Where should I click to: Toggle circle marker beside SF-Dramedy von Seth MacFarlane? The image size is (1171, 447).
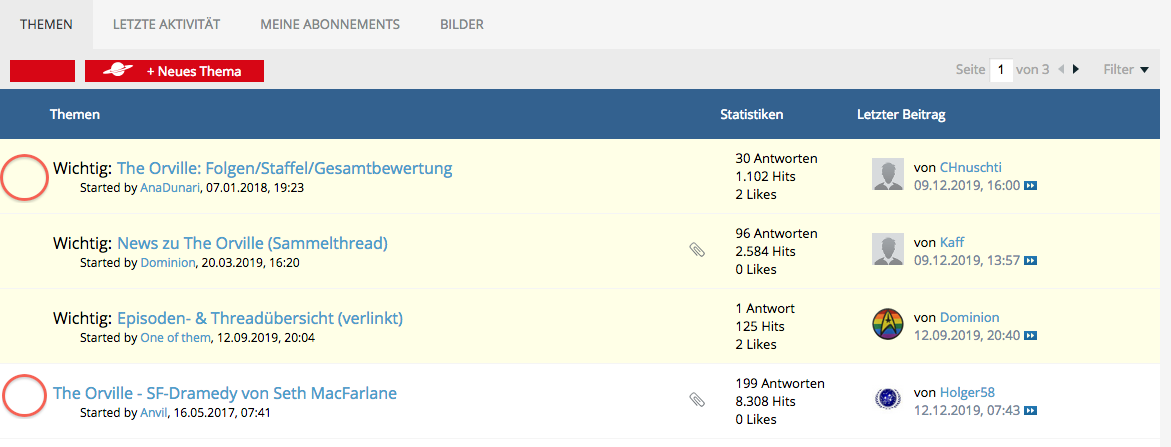[x=24, y=394]
